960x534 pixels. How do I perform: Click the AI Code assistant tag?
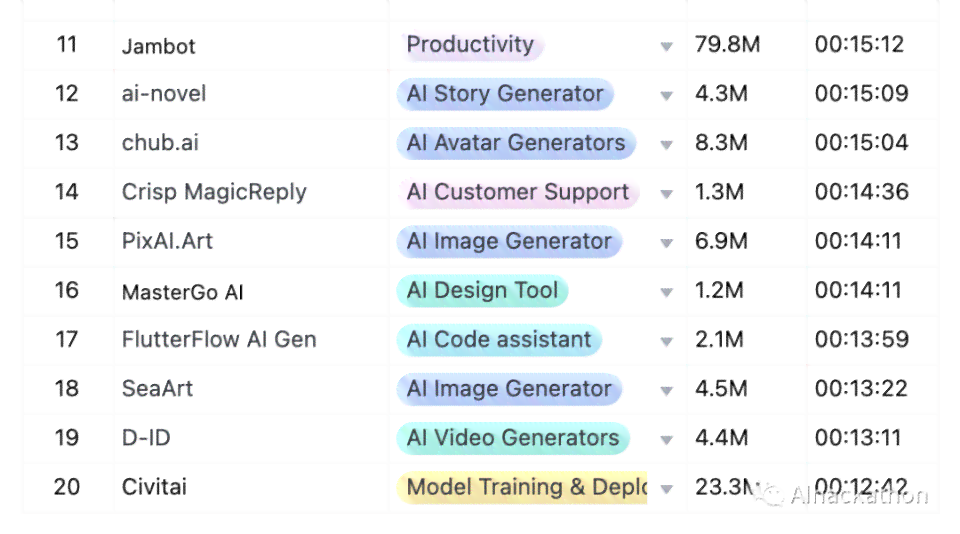click(x=499, y=340)
